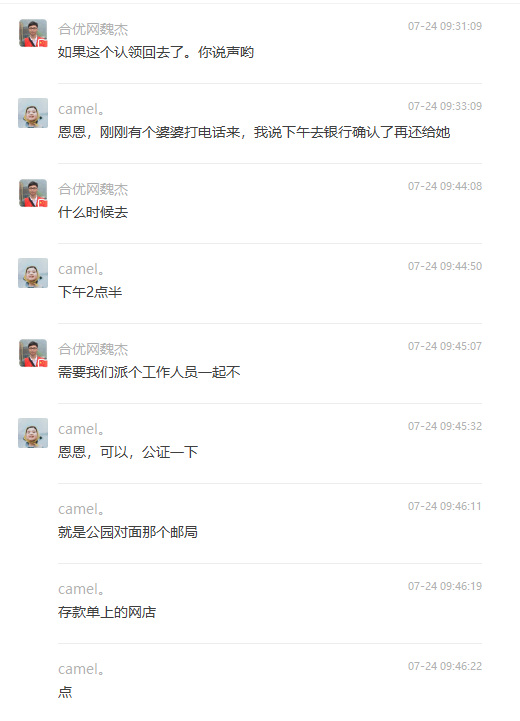
Task: Click timestamp 07-24 09:46:22
Action: [445, 666]
